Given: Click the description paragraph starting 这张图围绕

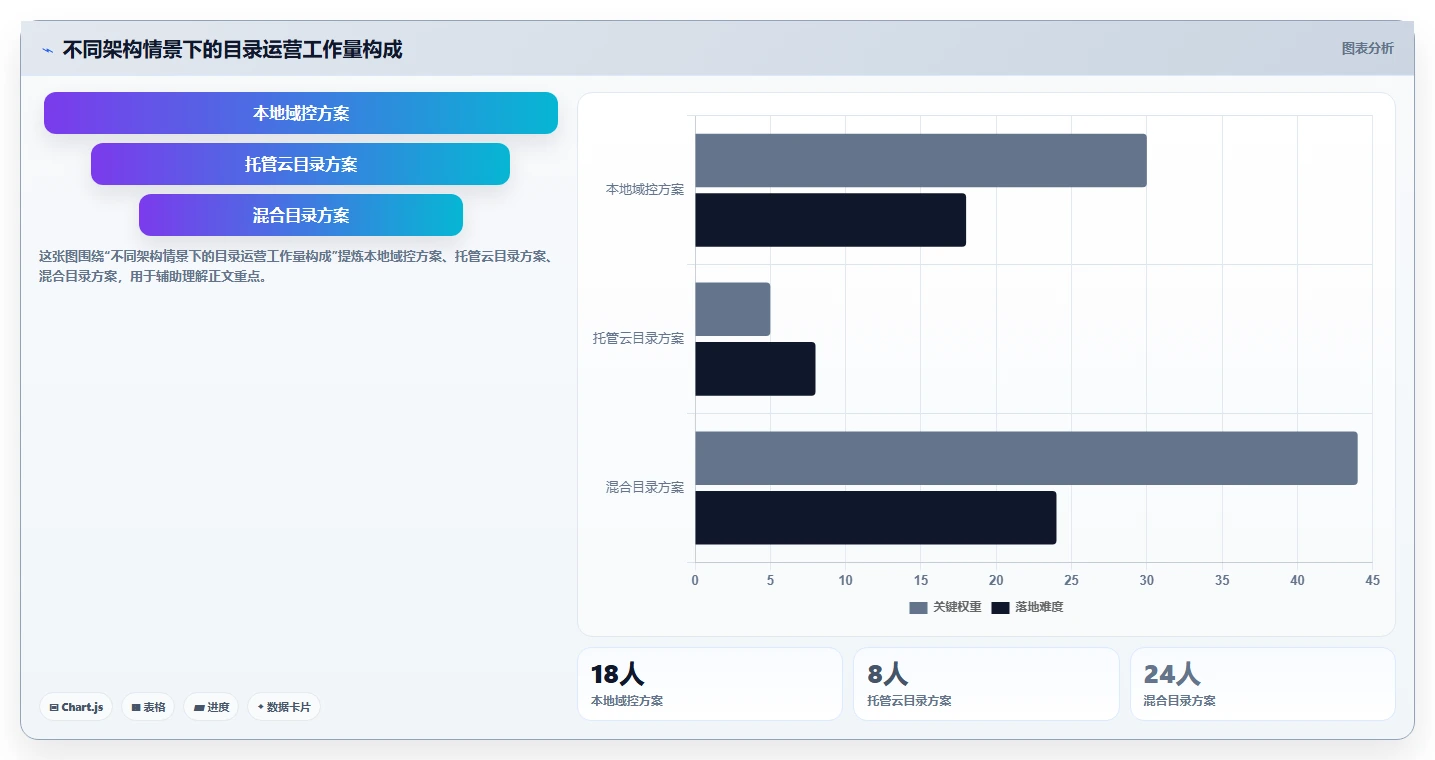Looking at the screenshot, I should click(296, 266).
